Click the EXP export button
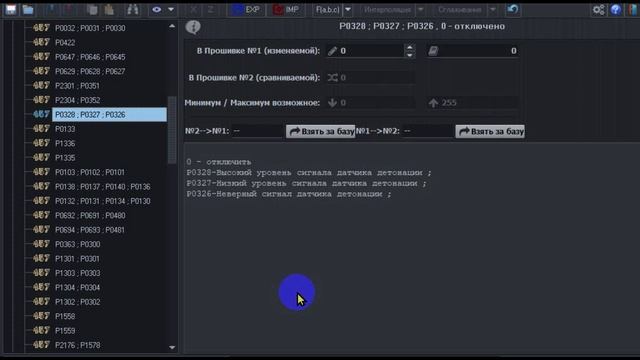Viewport: 640px width, 360px height. (246, 9)
